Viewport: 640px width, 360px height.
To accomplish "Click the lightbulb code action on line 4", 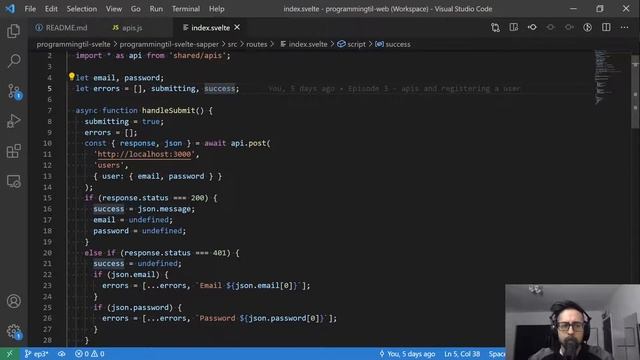I will pyautogui.click(x=71, y=76).
